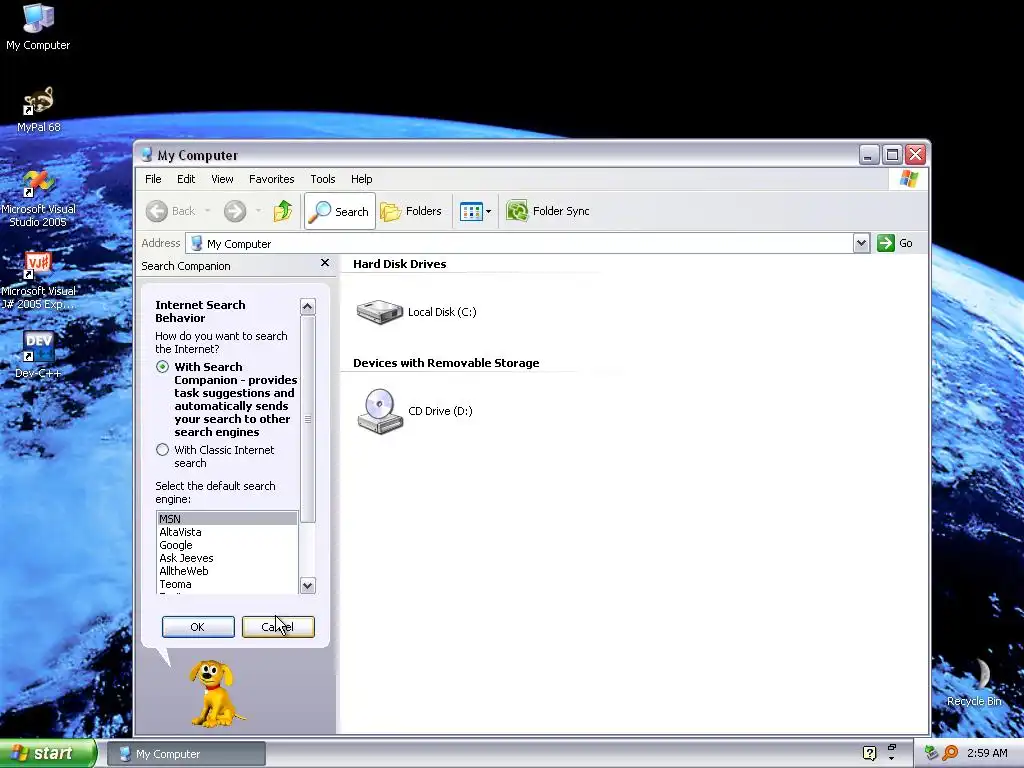This screenshot has width=1024, height=768.
Task: Select AlltheWeb in engine list
Action: [227, 571]
